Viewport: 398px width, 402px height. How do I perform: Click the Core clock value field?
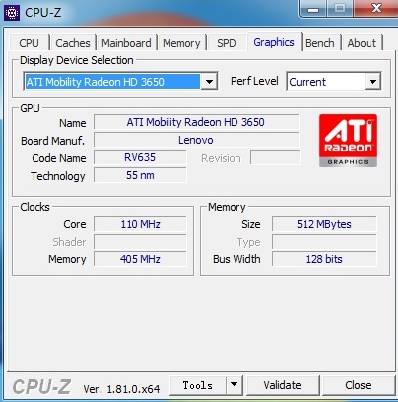(140, 224)
